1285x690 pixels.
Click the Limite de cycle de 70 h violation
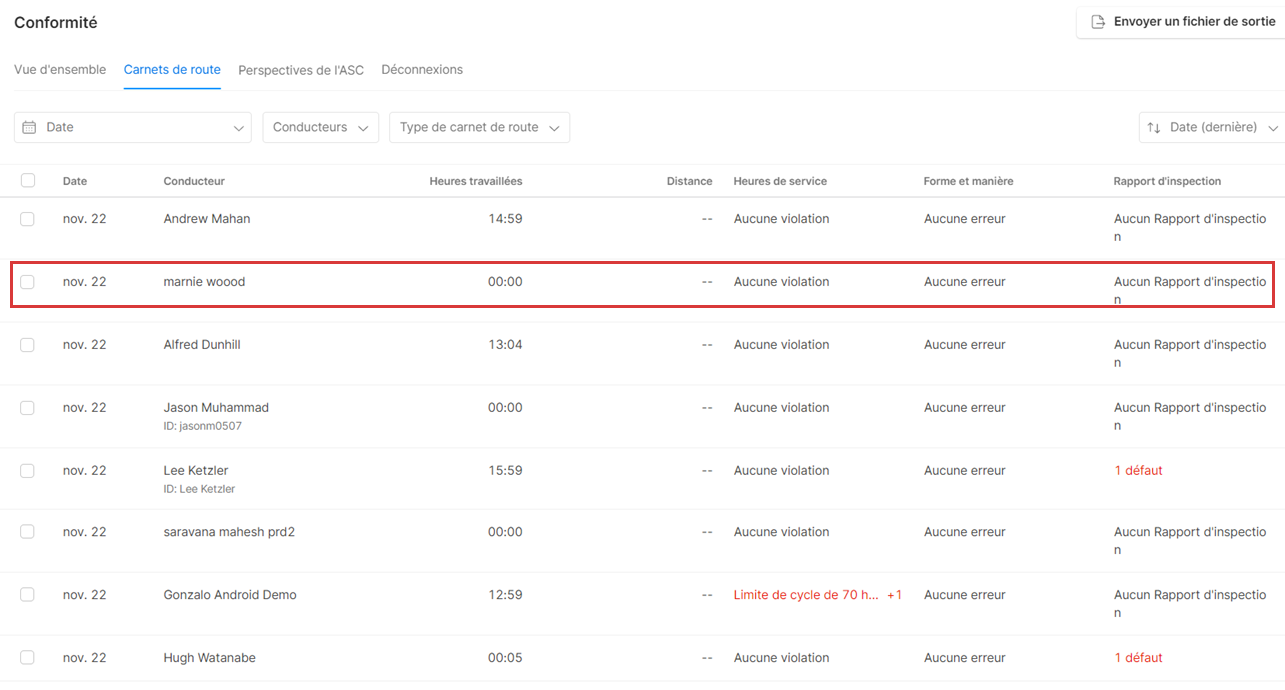(x=806, y=595)
